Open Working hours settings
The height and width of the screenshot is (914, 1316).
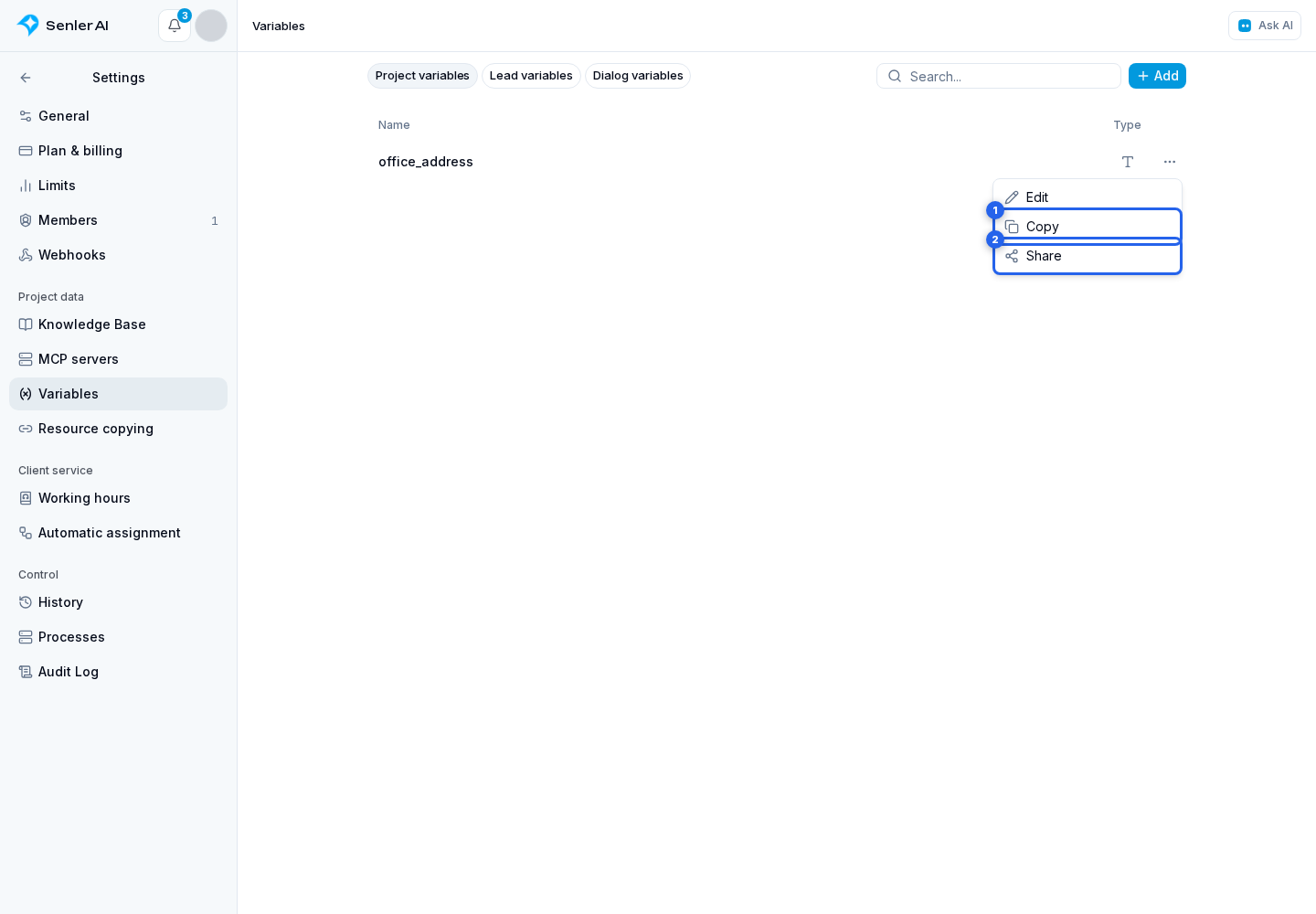point(118,498)
